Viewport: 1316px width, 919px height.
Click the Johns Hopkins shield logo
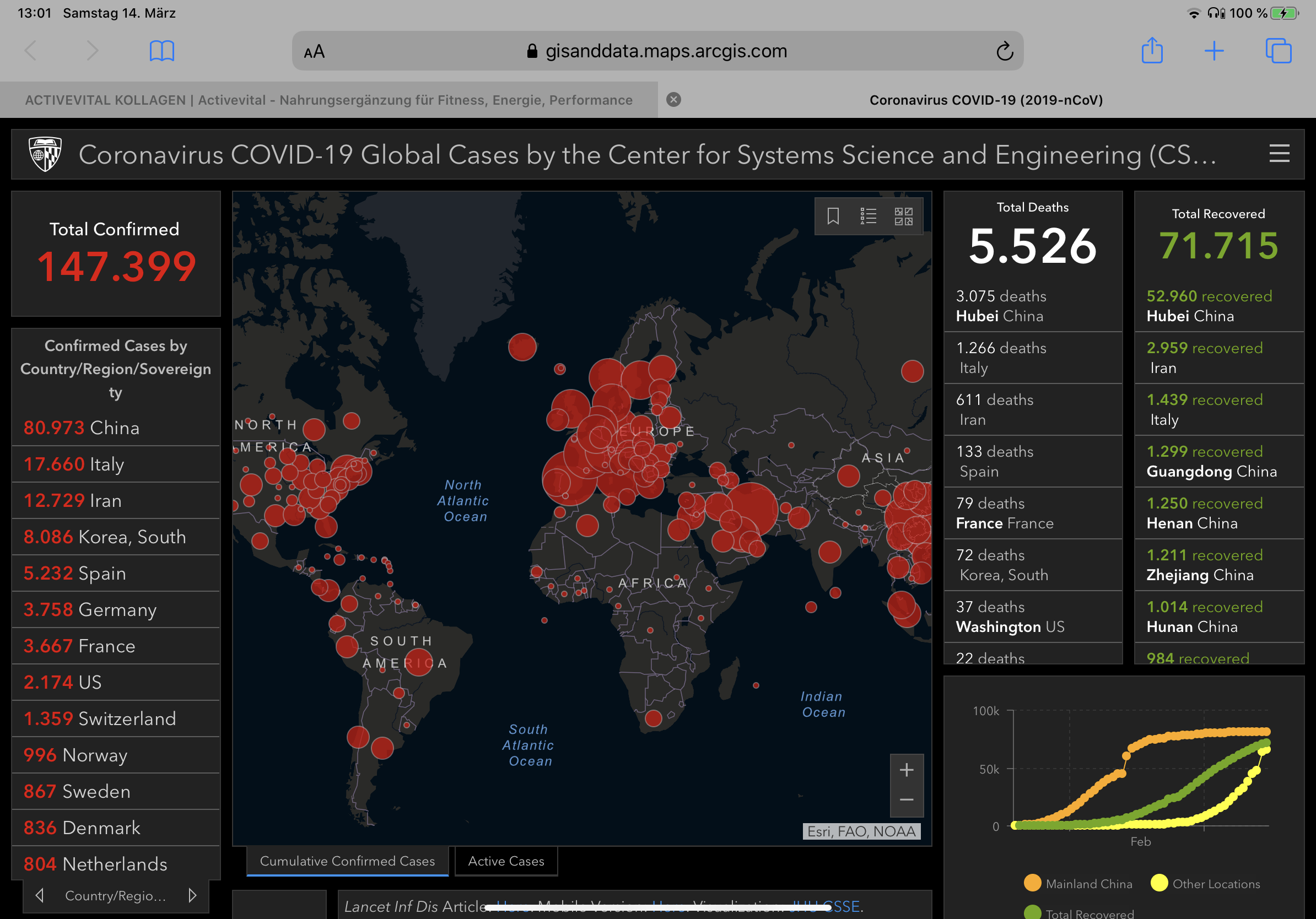[x=45, y=154]
